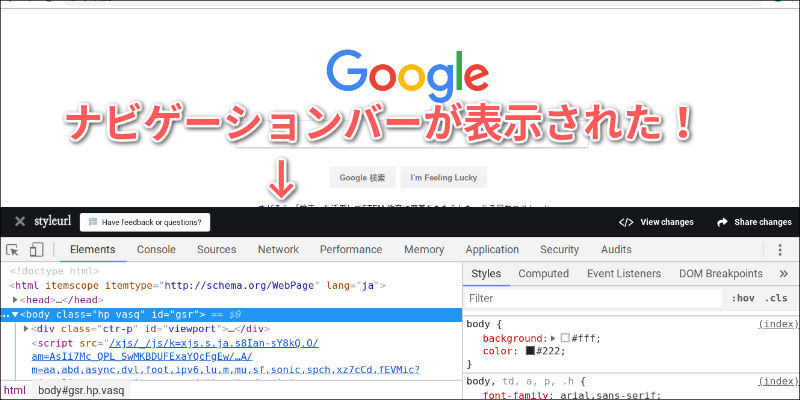Switch to the Elements tab
This screenshot has height=400, width=800.
click(93, 249)
